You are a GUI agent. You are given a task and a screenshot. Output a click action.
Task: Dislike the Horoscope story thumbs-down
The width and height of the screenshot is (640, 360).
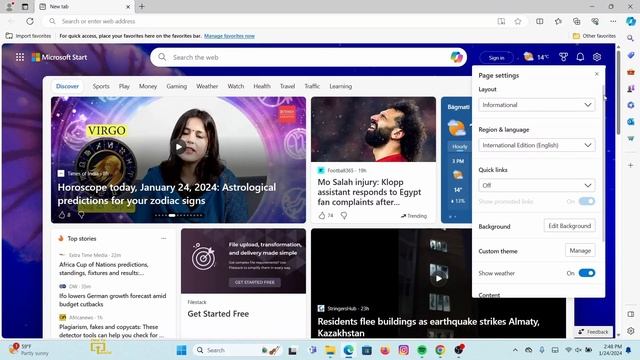click(81, 215)
